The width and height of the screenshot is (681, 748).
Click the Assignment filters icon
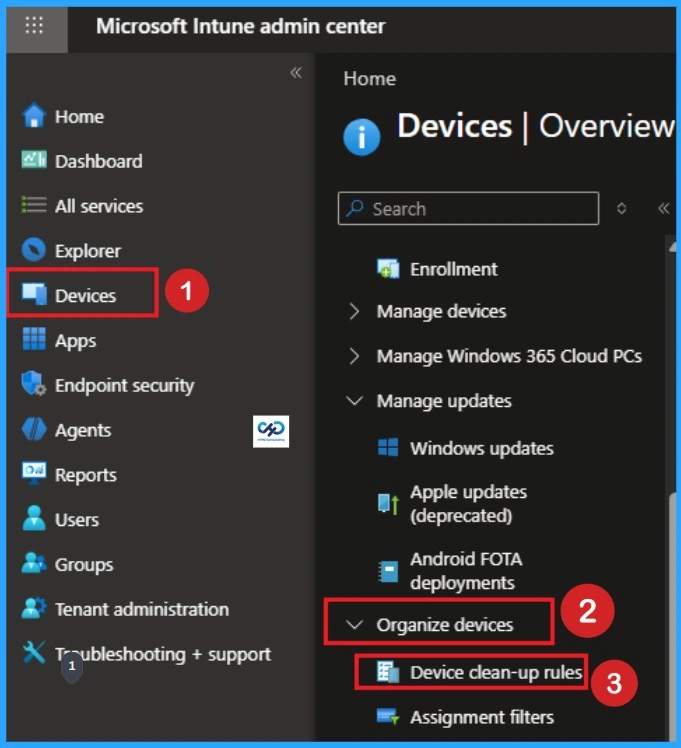(388, 717)
